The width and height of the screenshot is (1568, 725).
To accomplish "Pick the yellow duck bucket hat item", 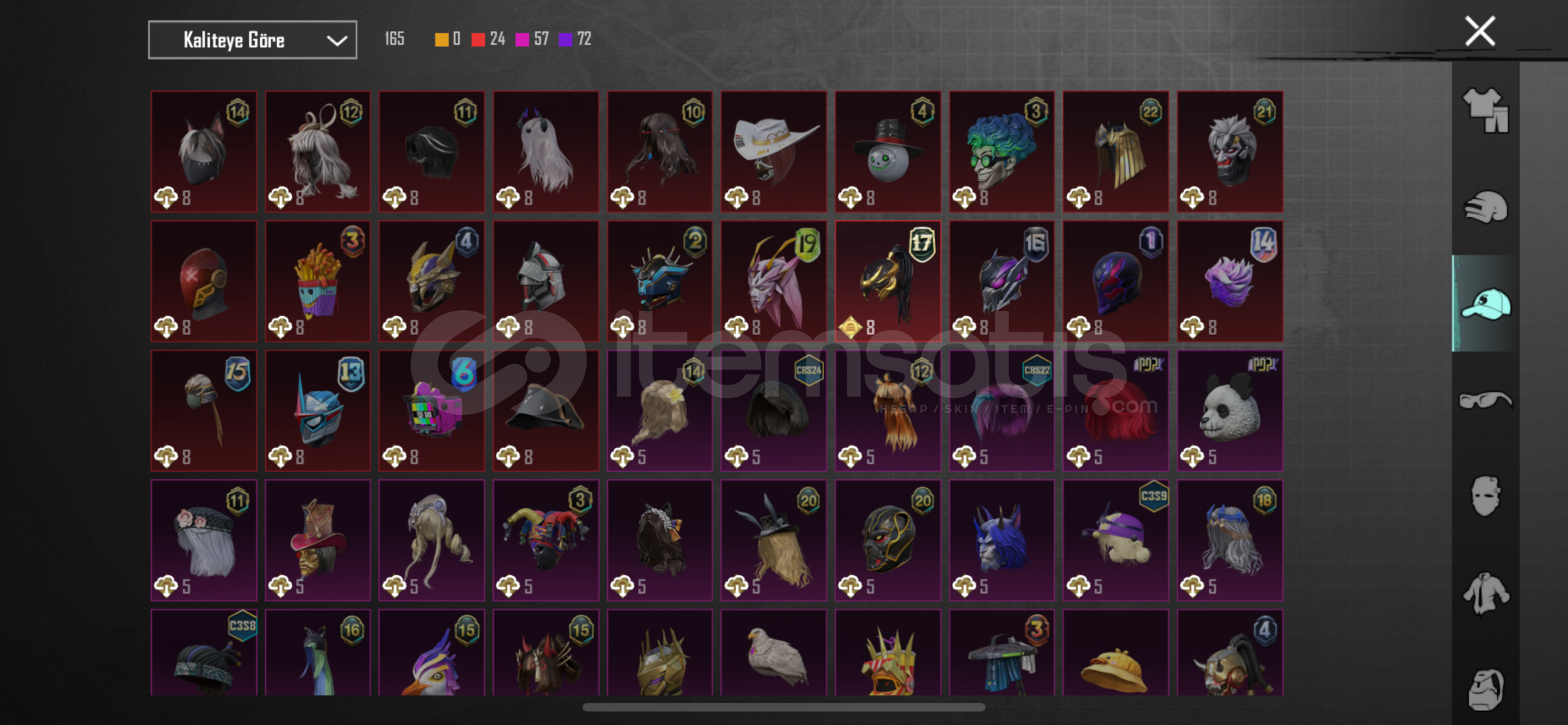I will [x=1116, y=652].
